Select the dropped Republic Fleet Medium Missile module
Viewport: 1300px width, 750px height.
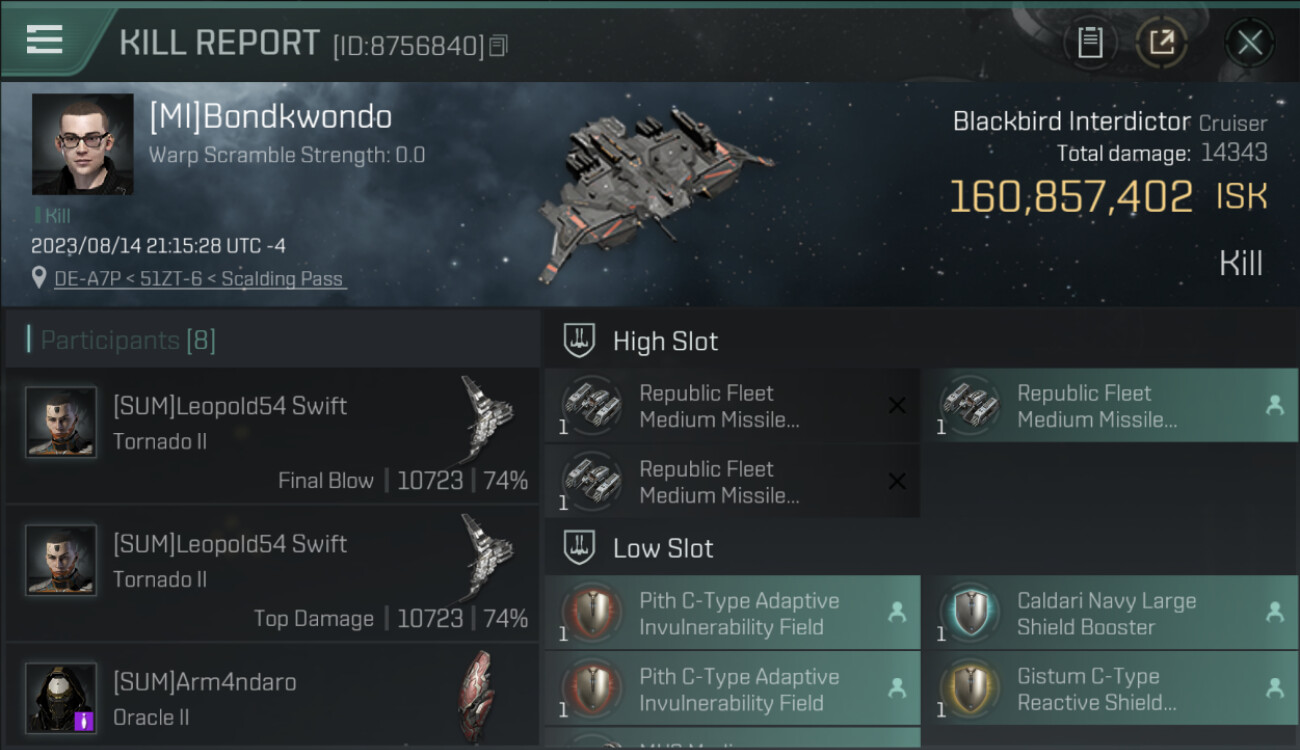pyautogui.click(x=1108, y=406)
